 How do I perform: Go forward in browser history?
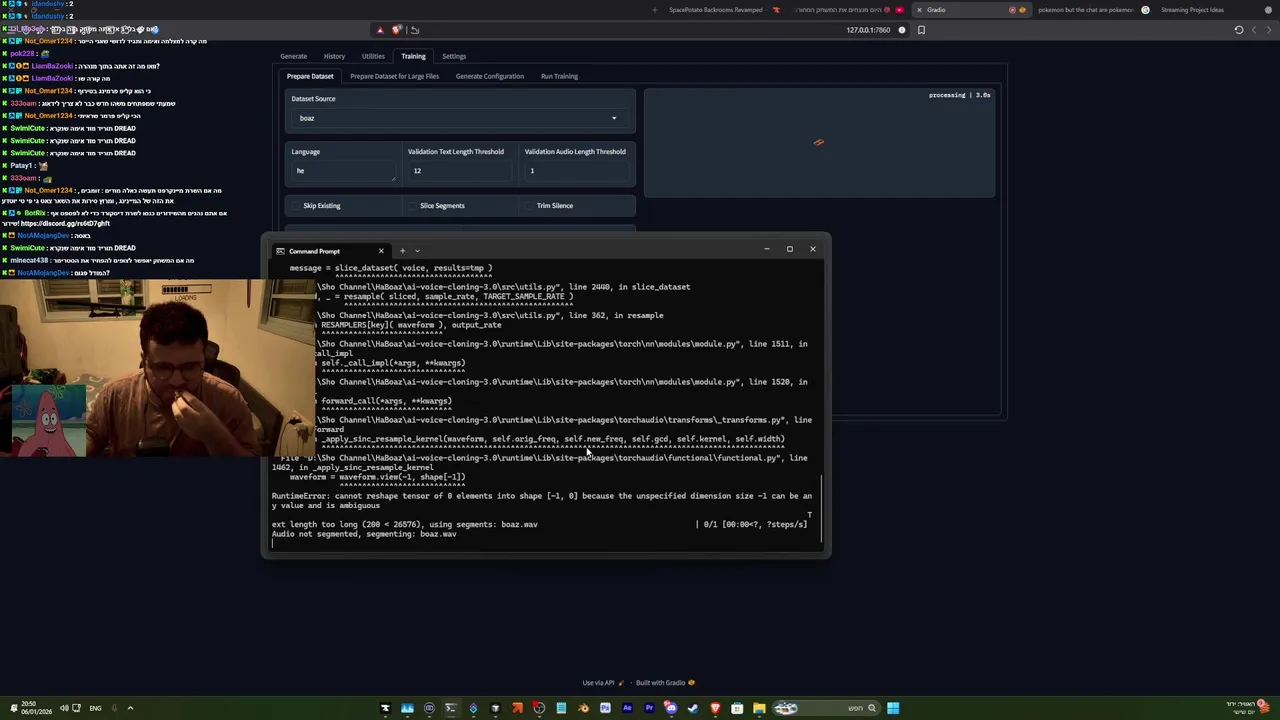point(1254,30)
